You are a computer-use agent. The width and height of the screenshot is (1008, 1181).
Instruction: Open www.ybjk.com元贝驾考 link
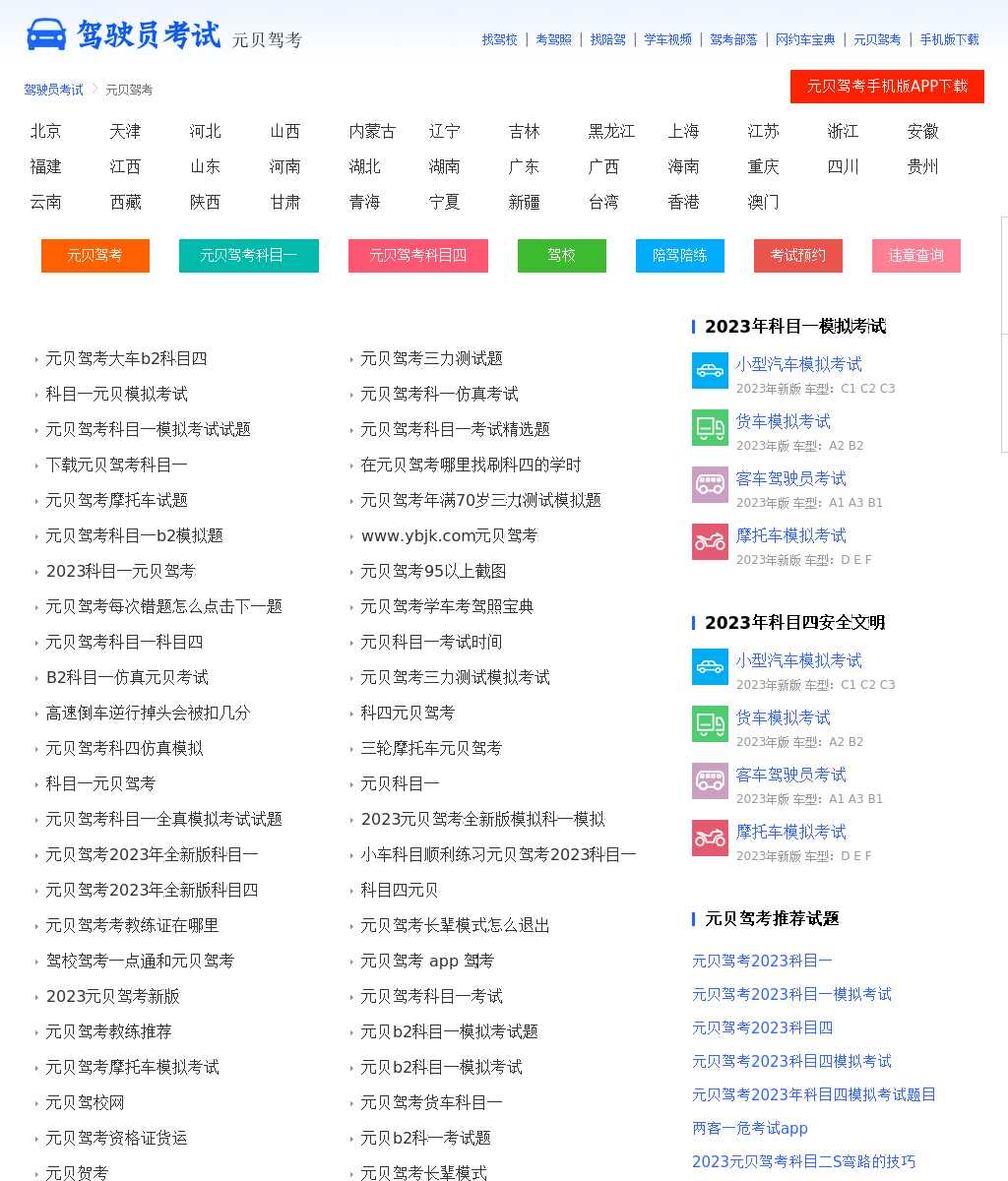point(449,535)
